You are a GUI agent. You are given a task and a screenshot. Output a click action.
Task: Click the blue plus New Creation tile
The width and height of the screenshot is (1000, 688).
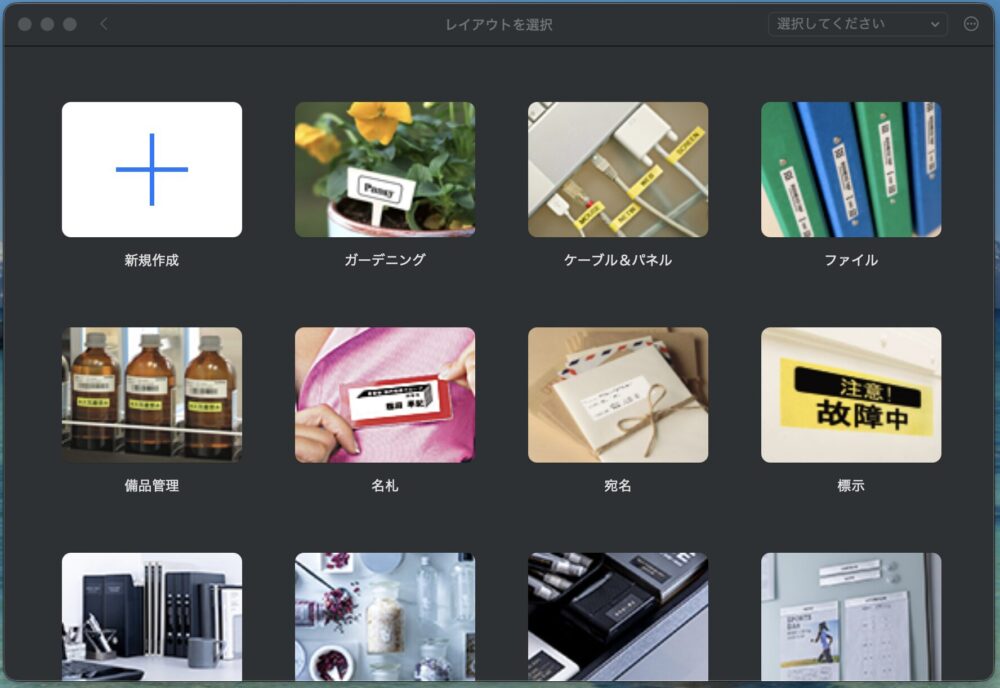(x=152, y=169)
